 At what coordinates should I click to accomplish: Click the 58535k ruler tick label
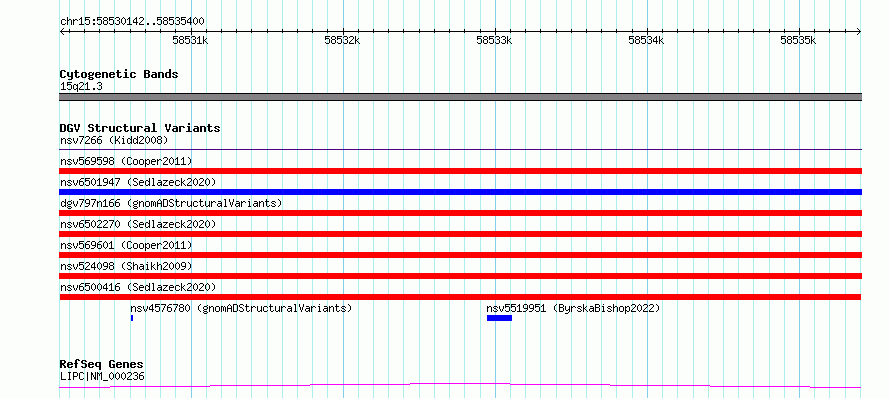(x=798, y=40)
